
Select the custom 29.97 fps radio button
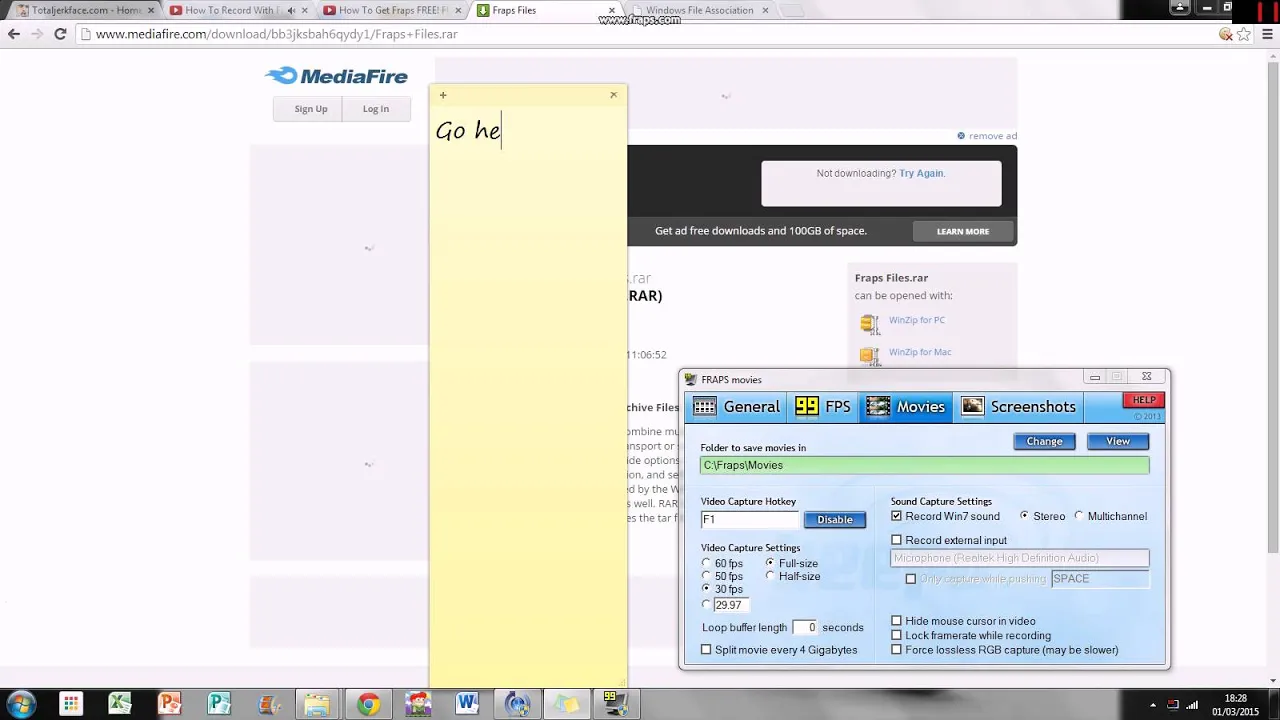click(x=707, y=605)
